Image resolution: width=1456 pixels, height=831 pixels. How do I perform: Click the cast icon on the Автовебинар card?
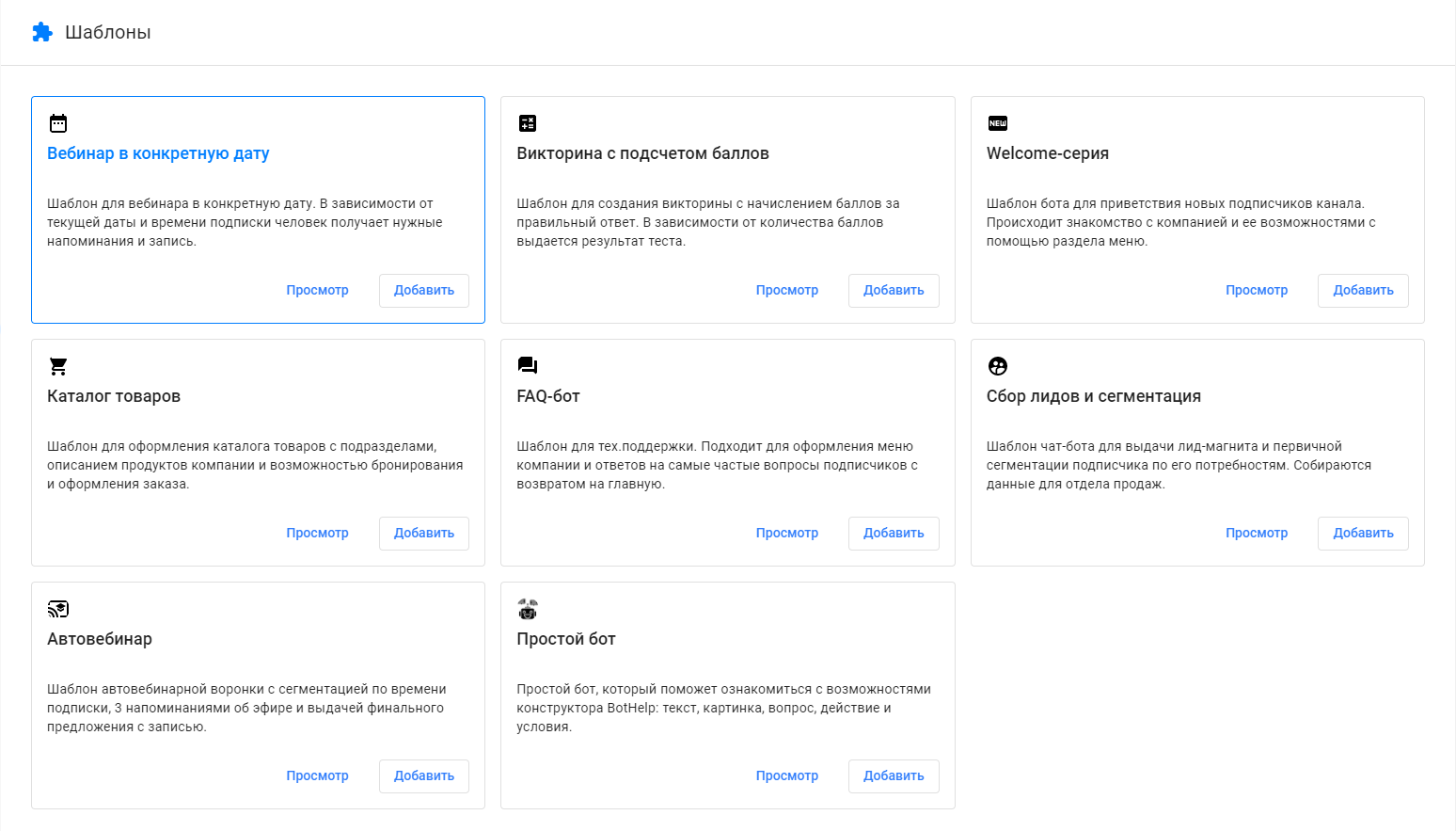[58, 609]
